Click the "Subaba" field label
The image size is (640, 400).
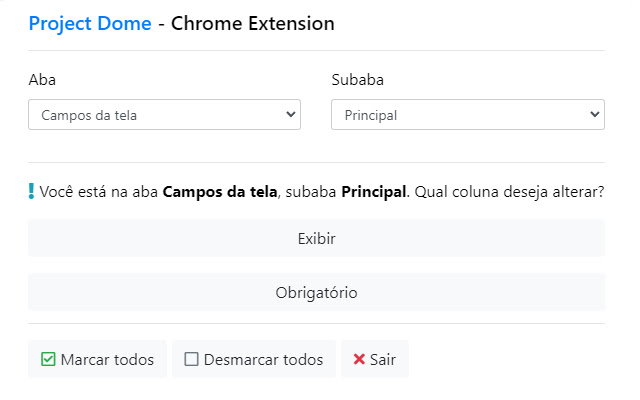357,80
